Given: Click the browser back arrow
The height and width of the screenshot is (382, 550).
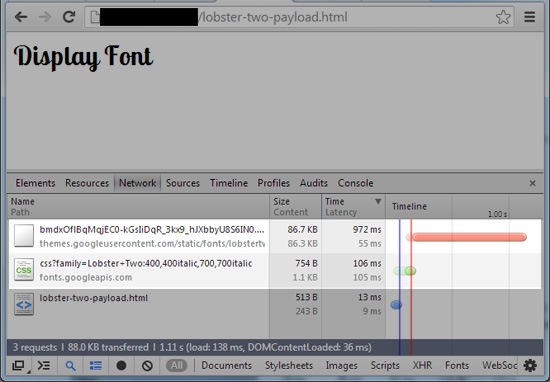Looking at the screenshot, I should pos(21,17).
